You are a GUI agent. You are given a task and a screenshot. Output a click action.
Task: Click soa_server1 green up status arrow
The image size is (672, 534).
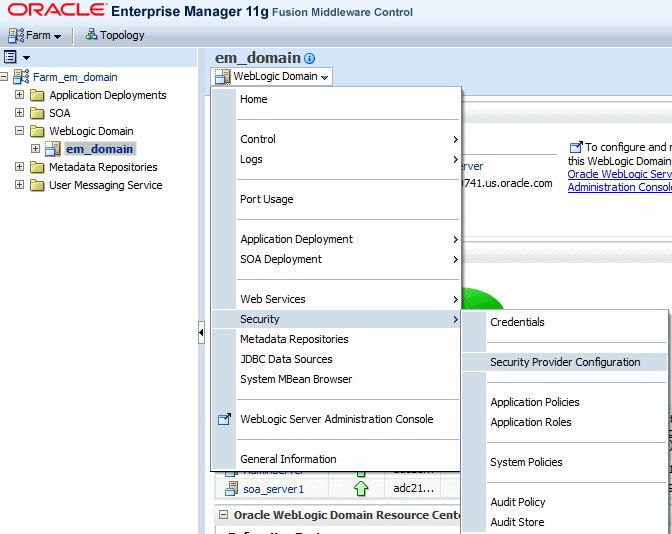(x=361, y=488)
